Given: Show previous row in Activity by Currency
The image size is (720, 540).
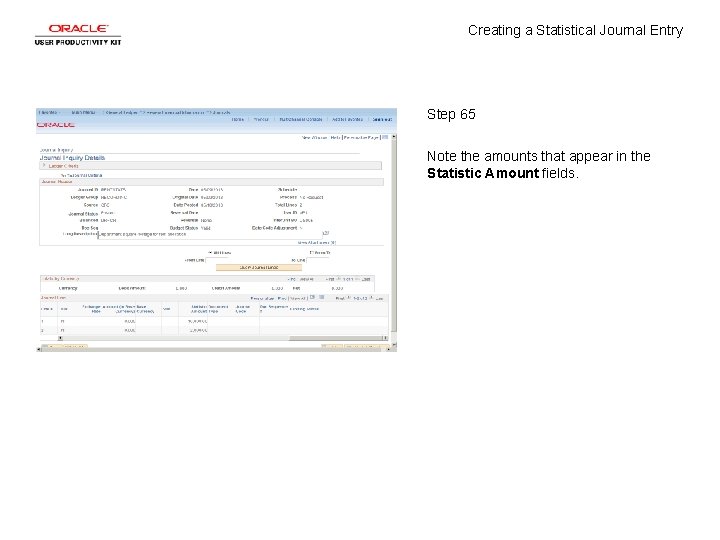Looking at the screenshot, I should coord(339,279).
